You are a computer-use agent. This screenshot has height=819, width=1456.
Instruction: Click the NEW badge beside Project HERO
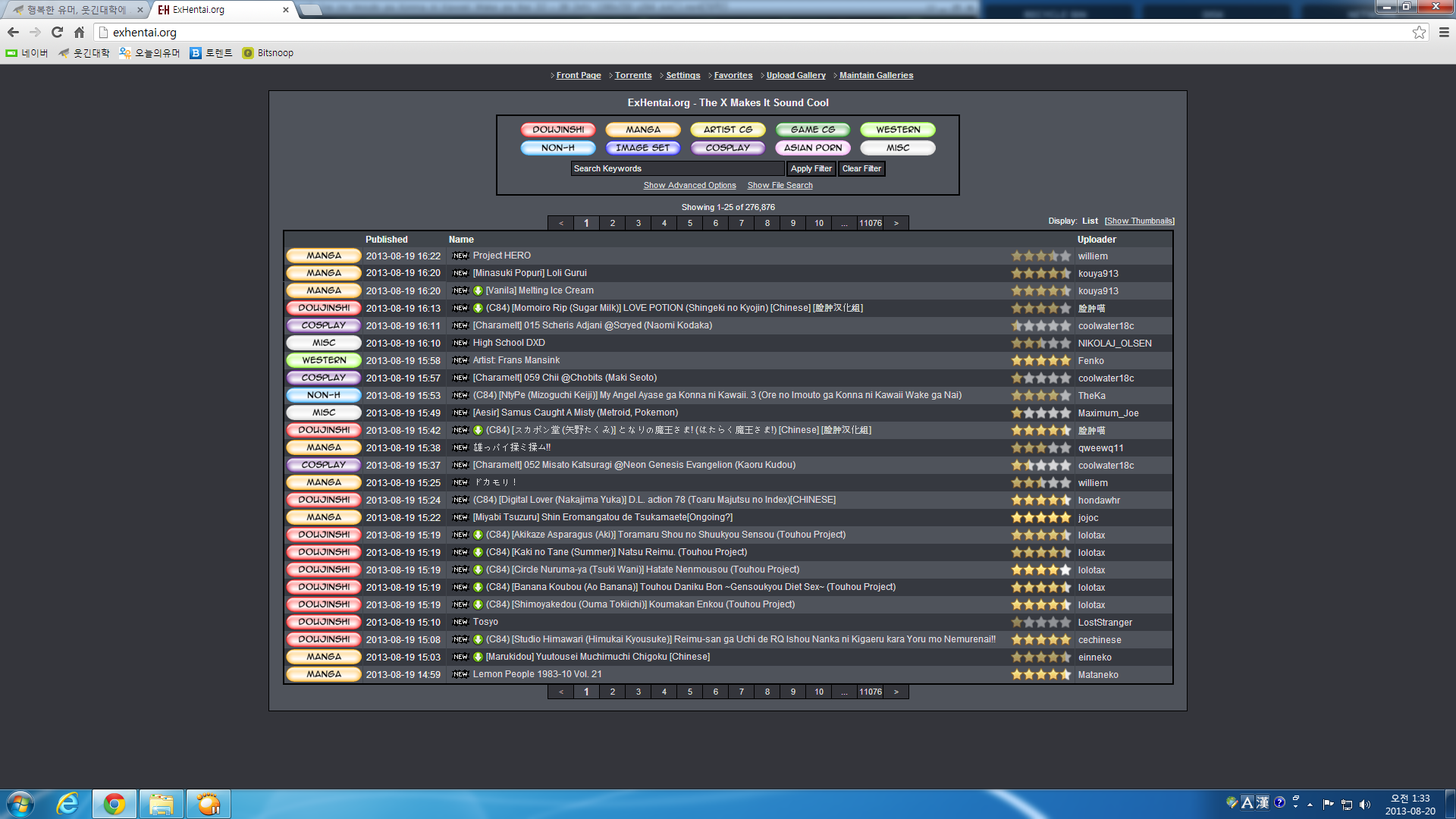point(460,256)
